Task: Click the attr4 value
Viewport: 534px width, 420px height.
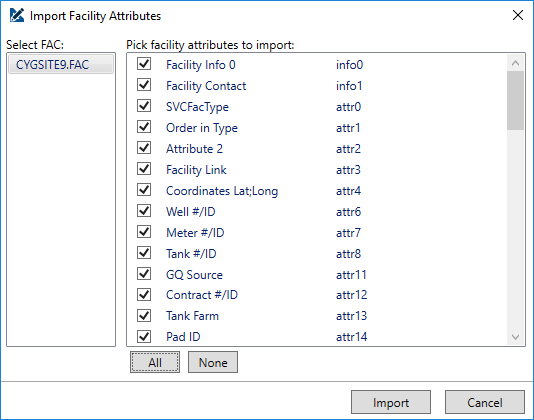Action: pyautogui.click(x=348, y=191)
